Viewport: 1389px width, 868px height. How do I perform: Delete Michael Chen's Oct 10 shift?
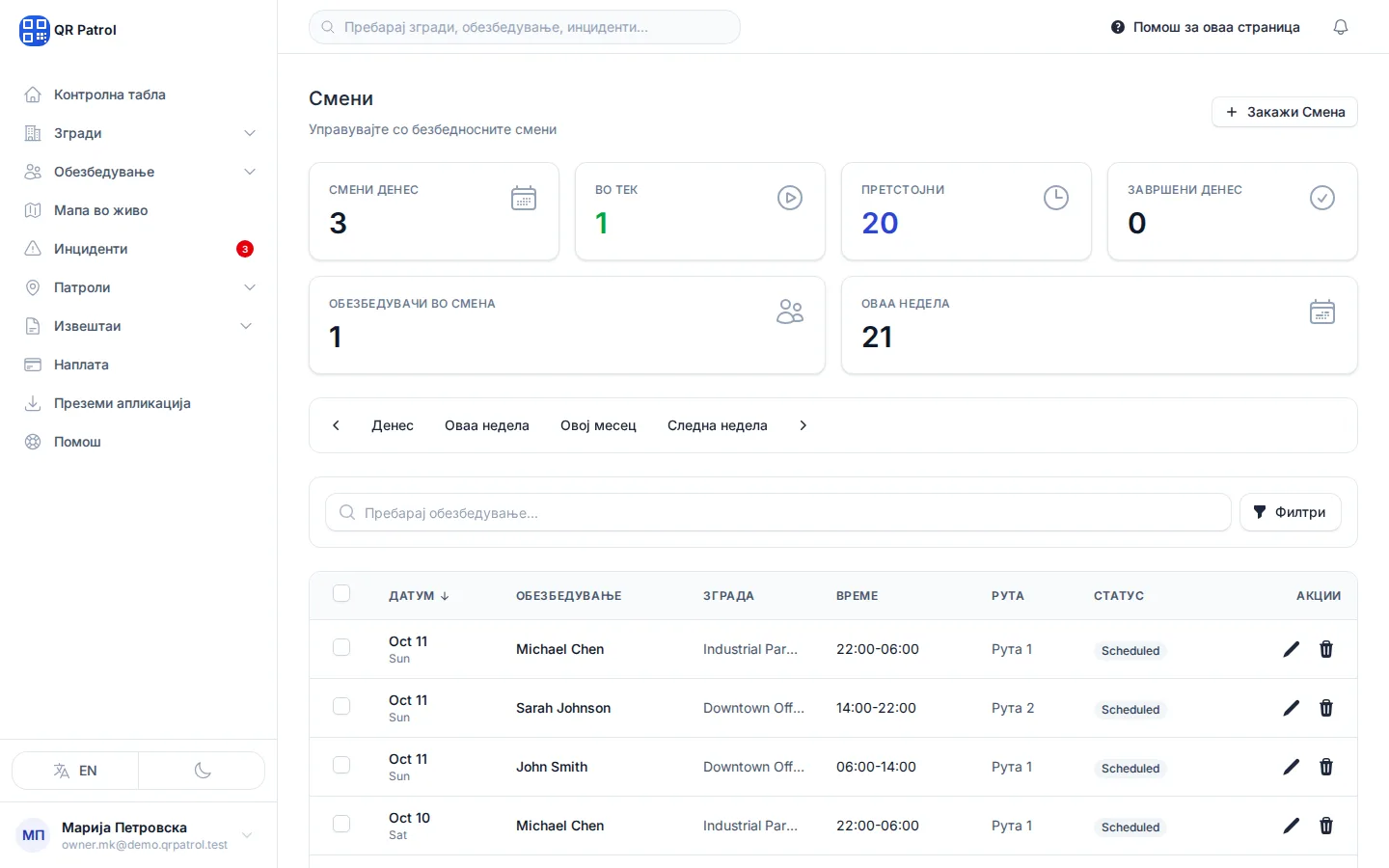click(1326, 826)
